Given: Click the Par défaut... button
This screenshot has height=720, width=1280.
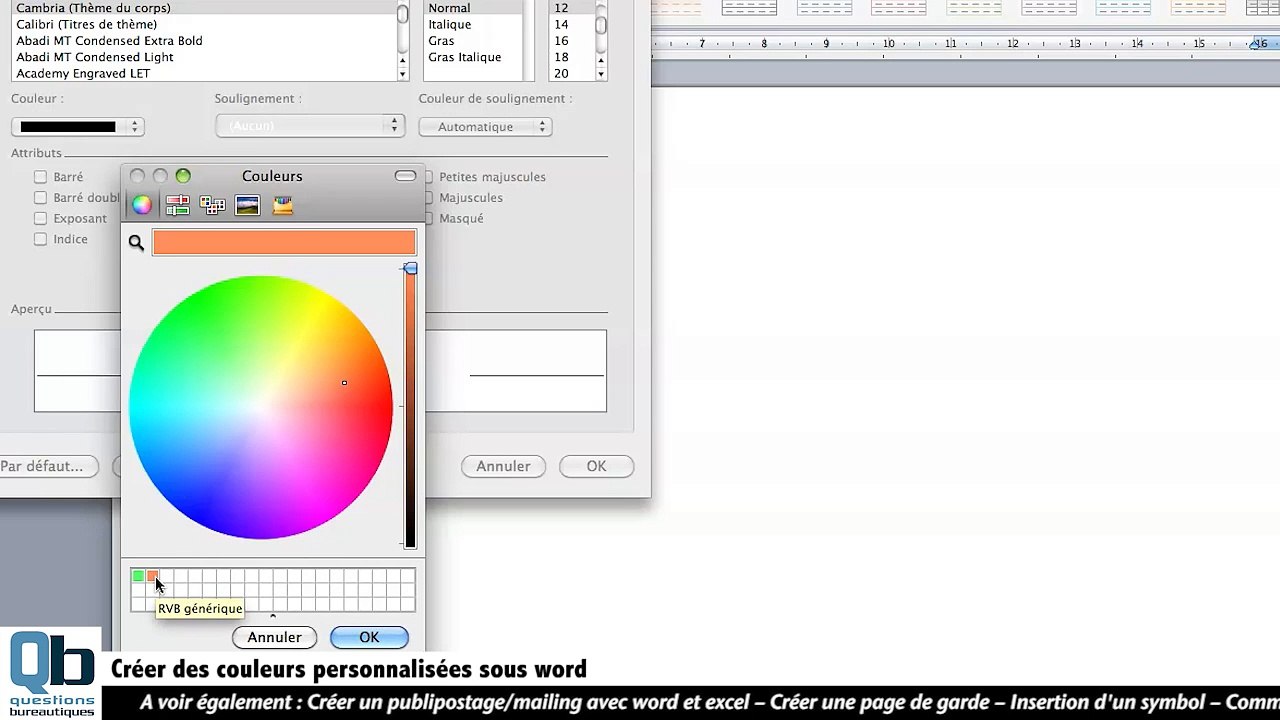Looking at the screenshot, I should click(45, 466).
